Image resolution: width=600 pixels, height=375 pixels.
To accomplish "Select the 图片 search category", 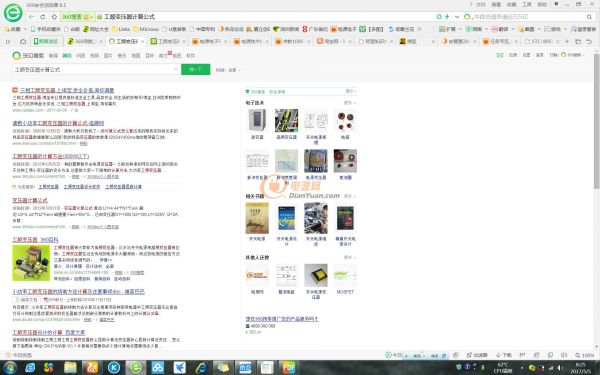I will click(x=108, y=55).
